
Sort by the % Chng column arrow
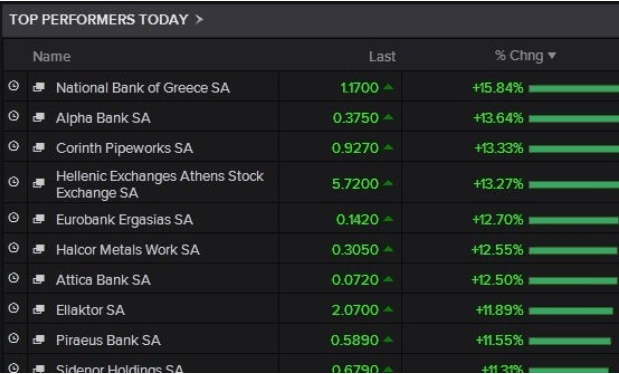point(552,56)
